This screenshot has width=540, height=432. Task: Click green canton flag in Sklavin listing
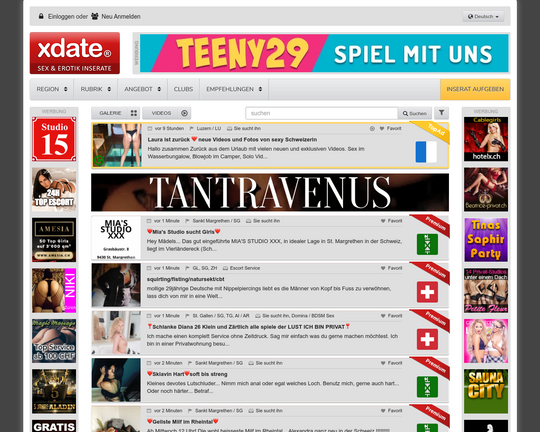(427, 387)
